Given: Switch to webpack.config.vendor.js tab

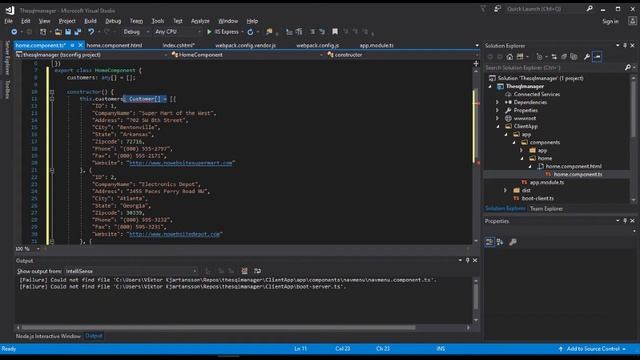Looking at the screenshot, I should tap(245, 45).
